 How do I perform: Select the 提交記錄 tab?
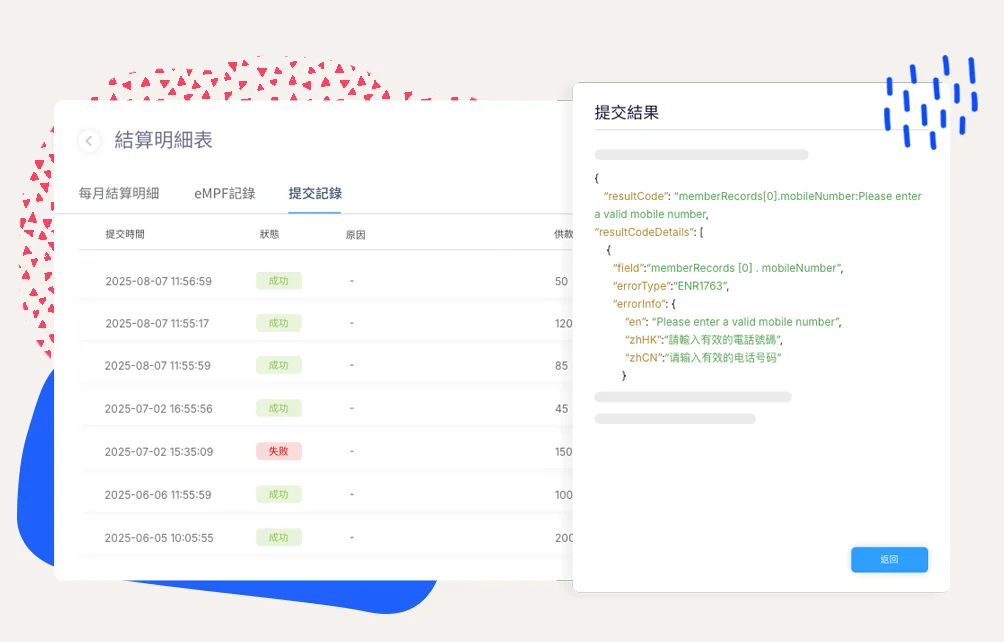tap(314, 193)
